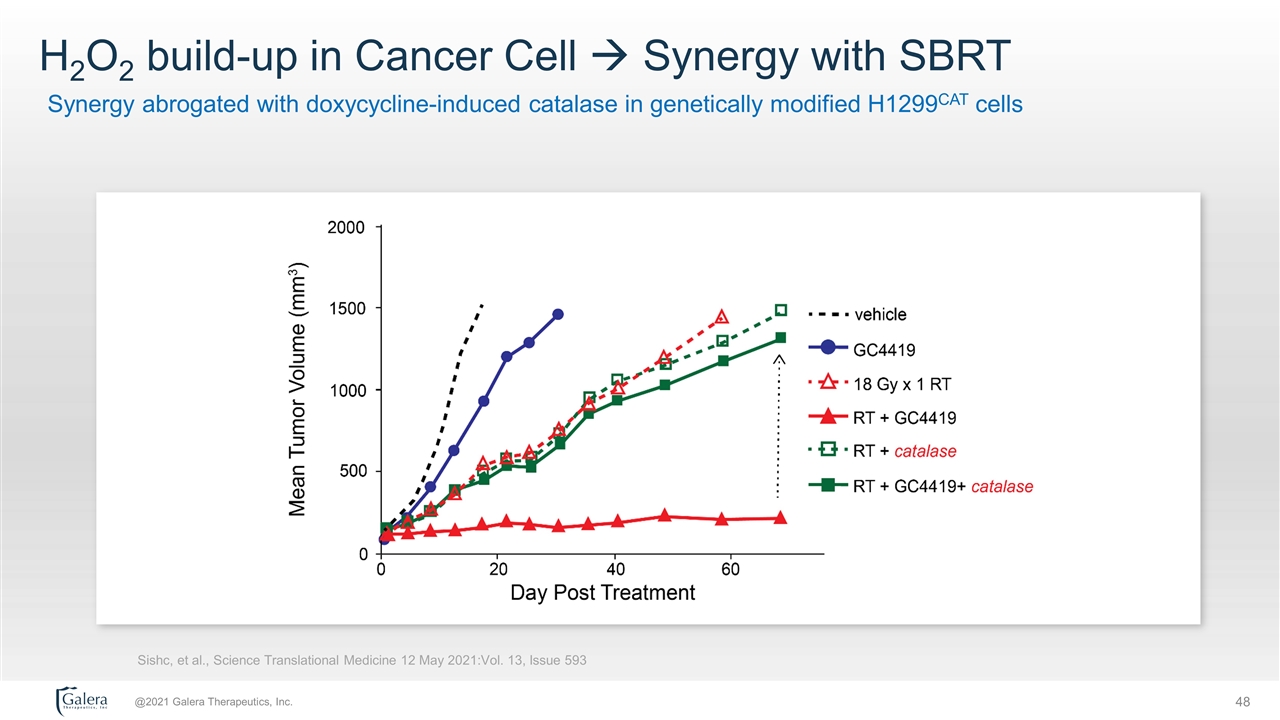Click the final RT + GC4419 red triangle point
Screen dimensions: 1280x720
(781, 517)
